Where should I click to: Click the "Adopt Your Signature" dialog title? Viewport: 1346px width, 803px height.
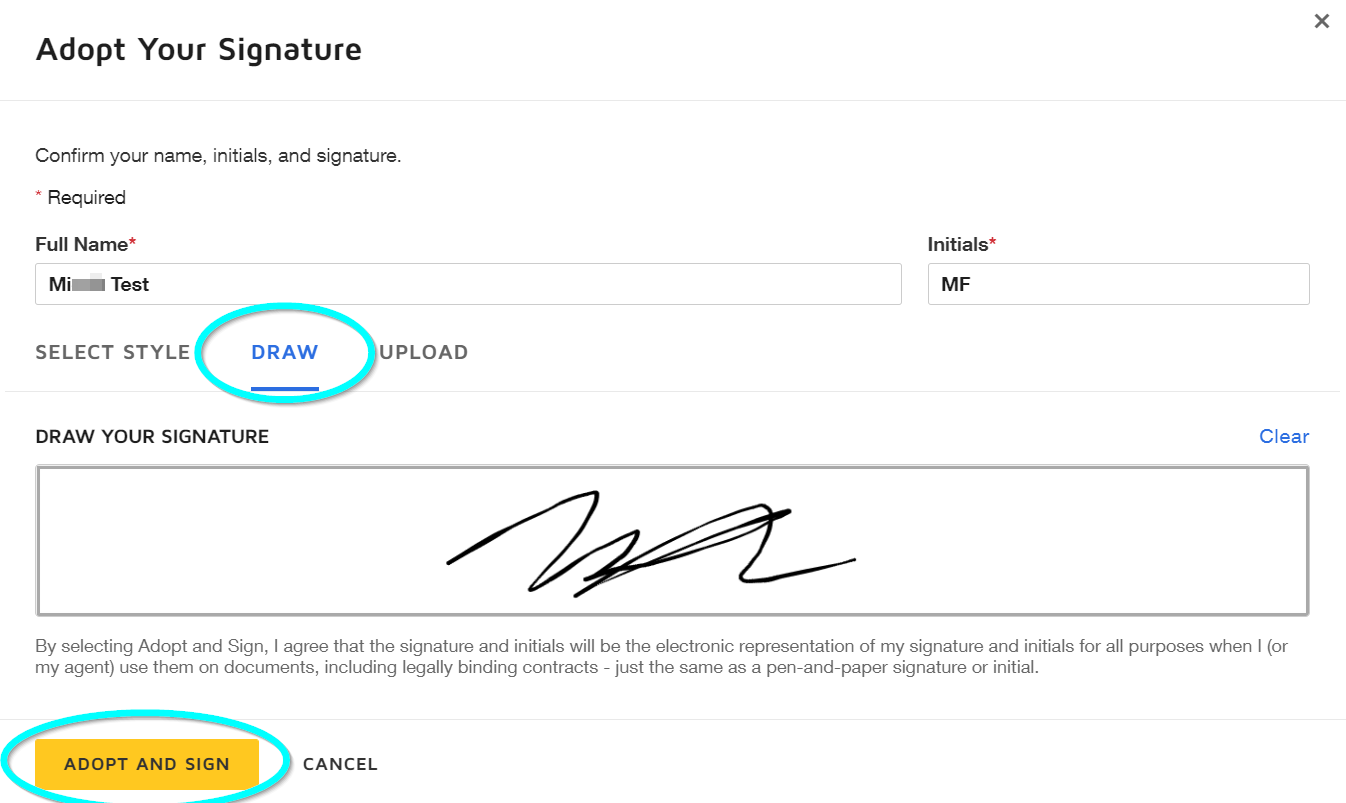coord(198,49)
